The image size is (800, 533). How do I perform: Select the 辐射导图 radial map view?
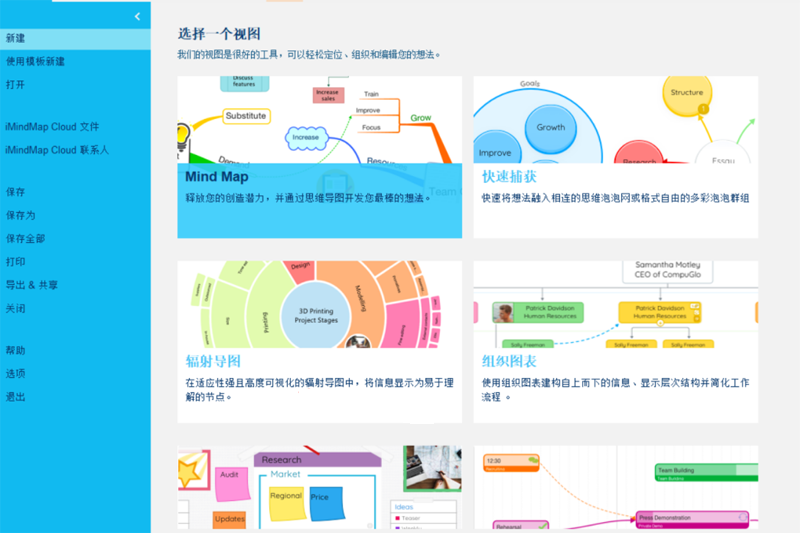click(319, 342)
